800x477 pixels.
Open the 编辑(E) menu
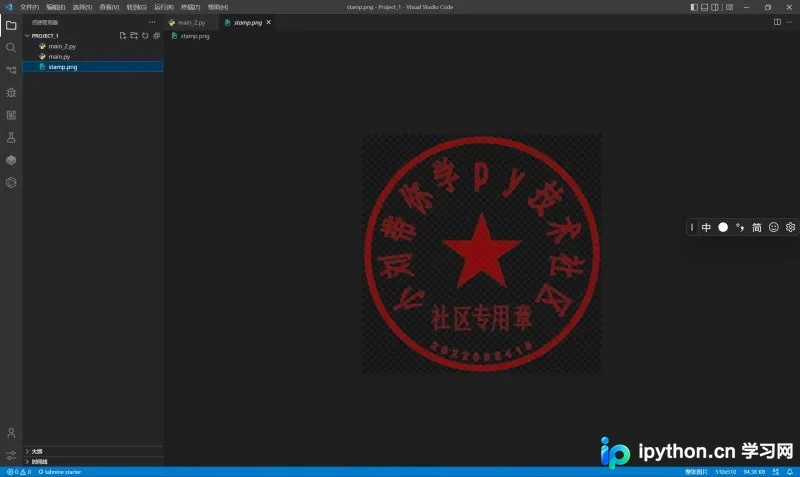tap(56, 7)
